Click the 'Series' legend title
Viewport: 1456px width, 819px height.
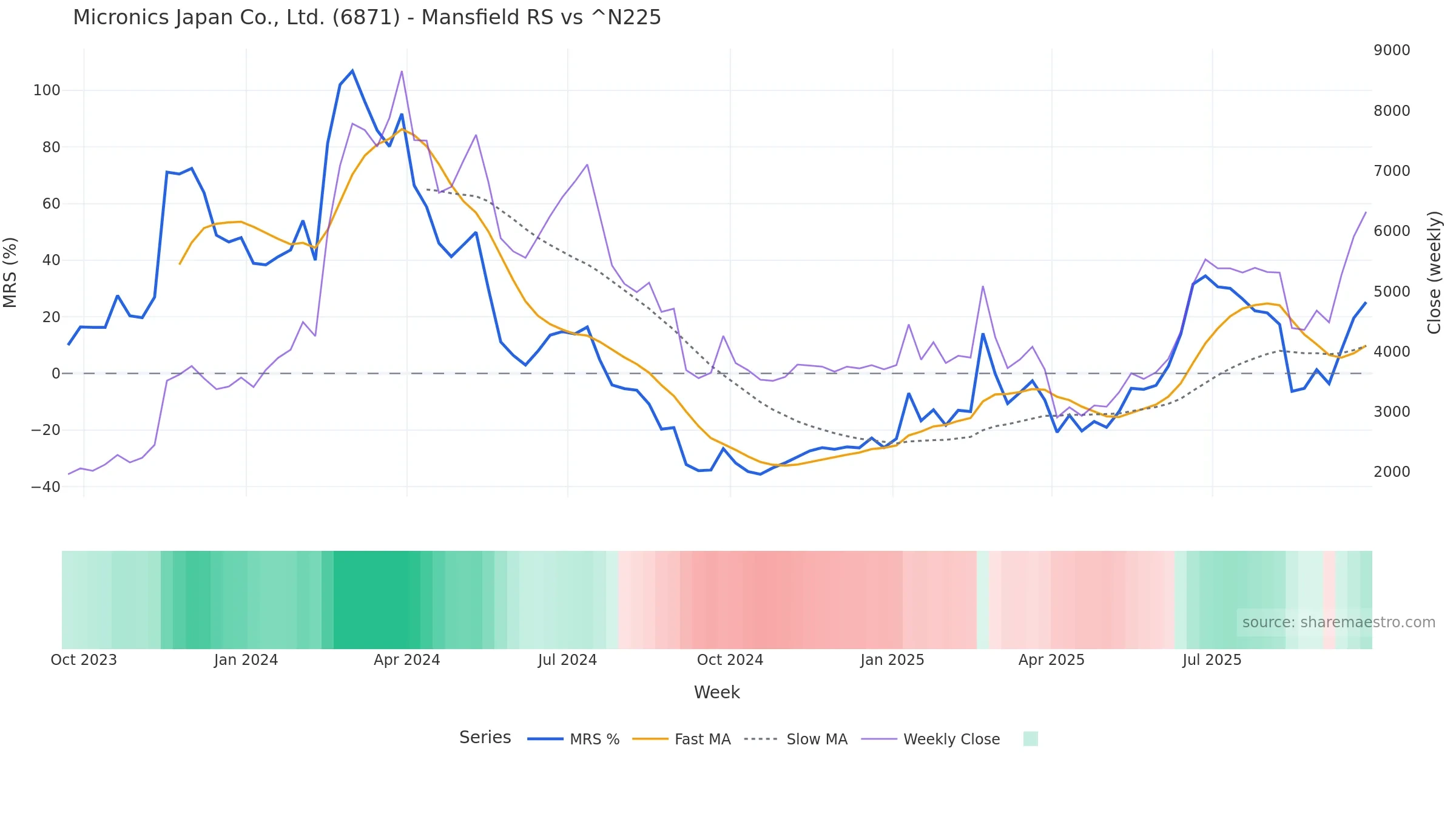tap(485, 737)
